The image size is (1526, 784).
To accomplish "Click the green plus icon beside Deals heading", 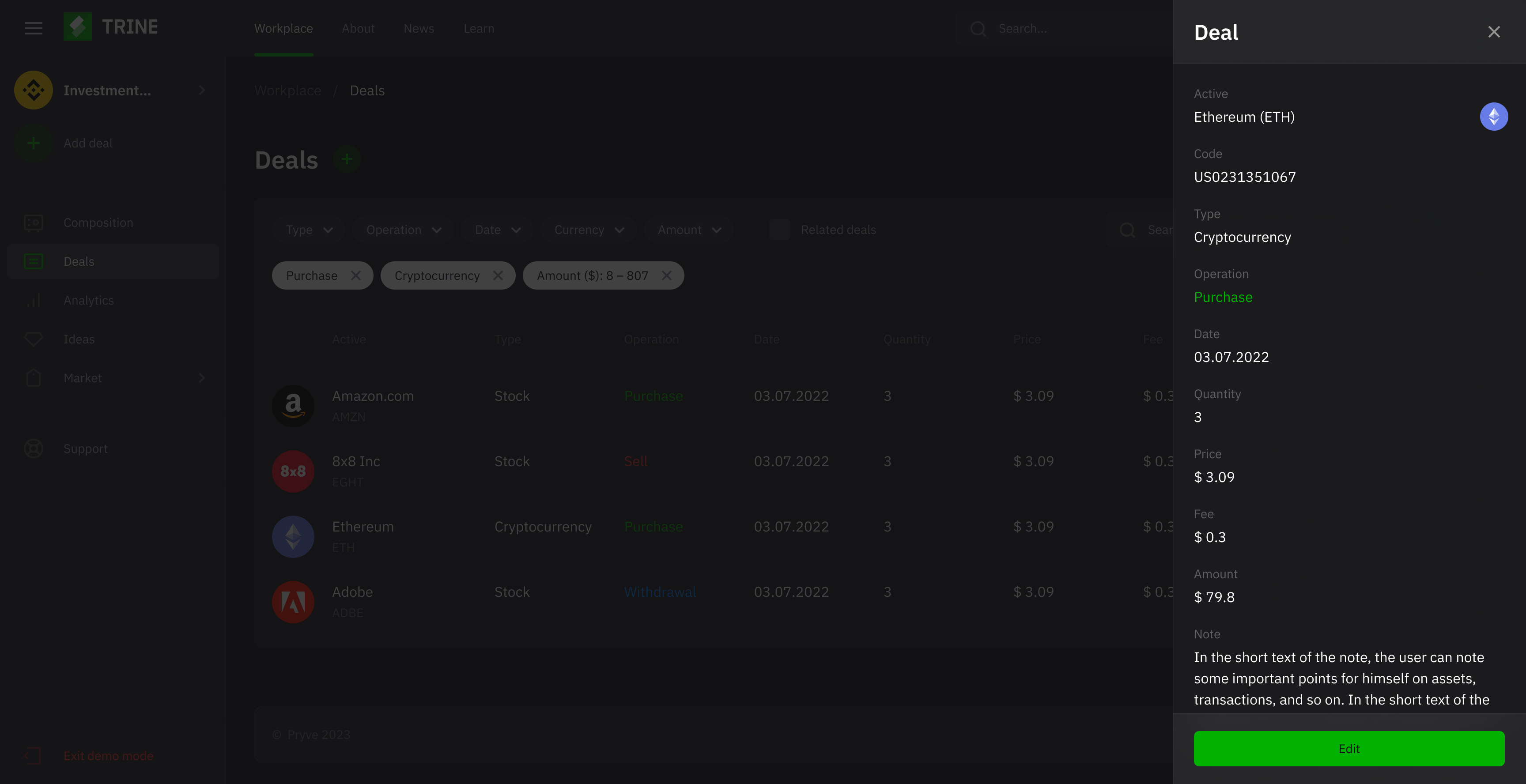I will pyautogui.click(x=347, y=159).
